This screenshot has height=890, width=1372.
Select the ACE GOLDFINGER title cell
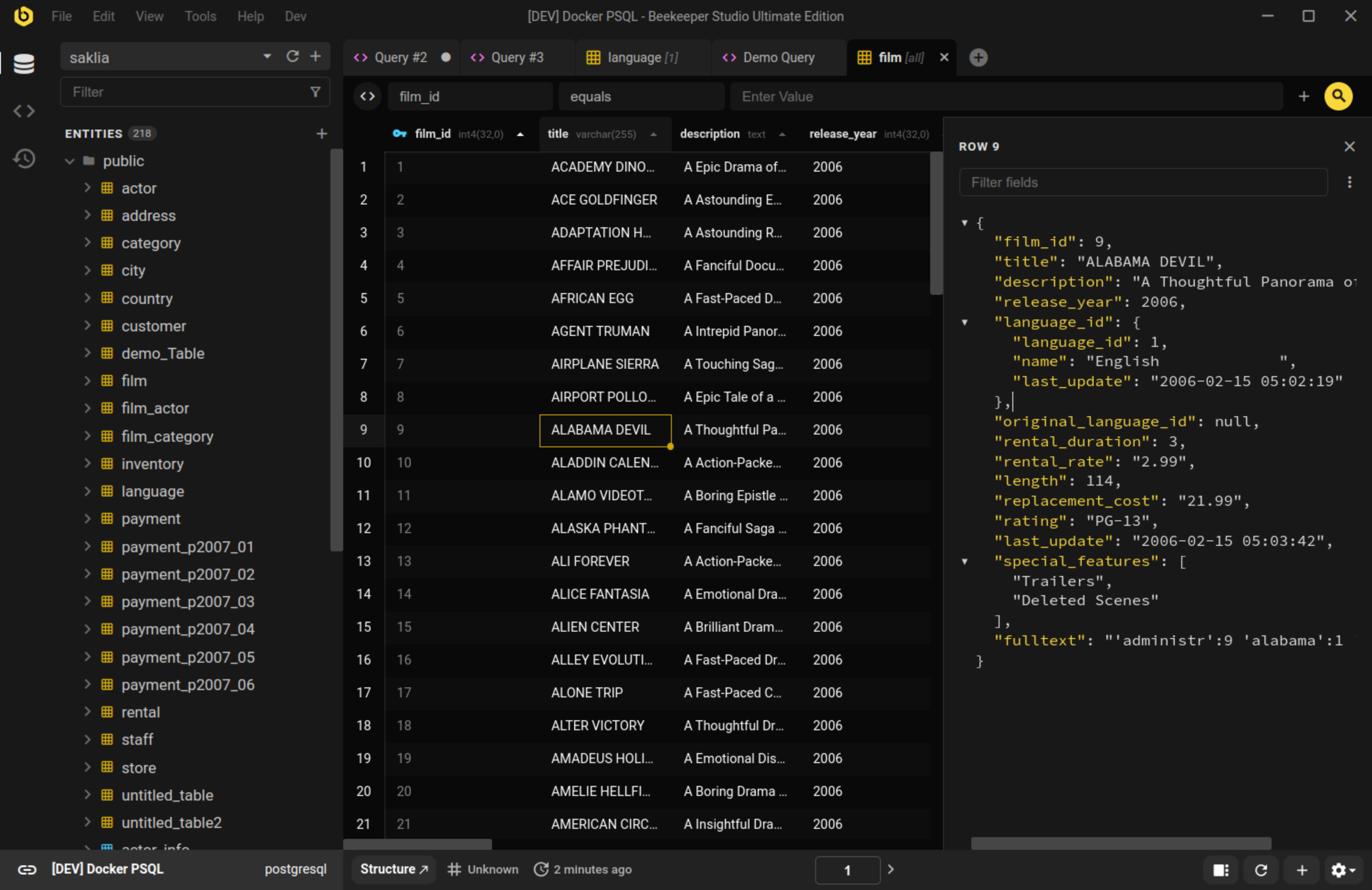(x=605, y=199)
